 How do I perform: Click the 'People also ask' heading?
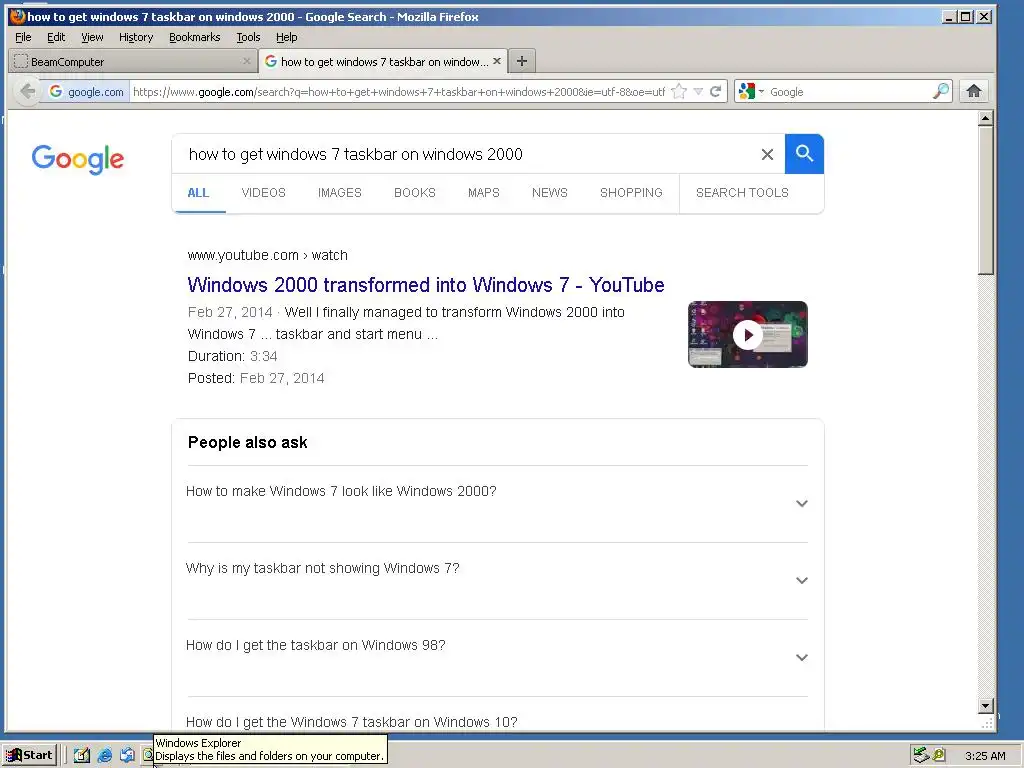click(248, 442)
